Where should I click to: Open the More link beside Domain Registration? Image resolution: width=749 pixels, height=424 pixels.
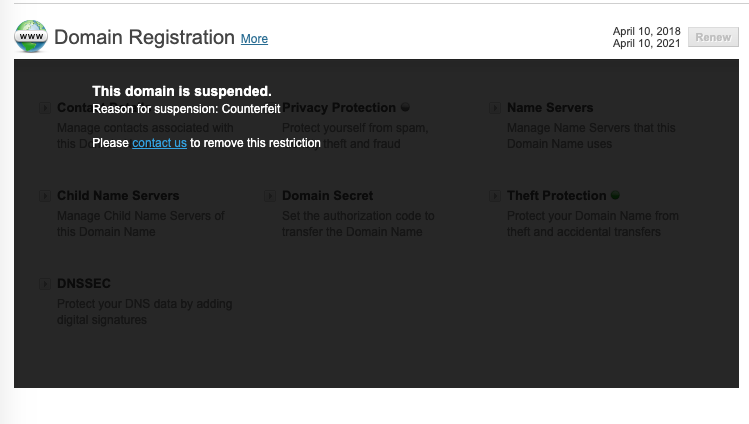pyautogui.click(x=254, y=39)
